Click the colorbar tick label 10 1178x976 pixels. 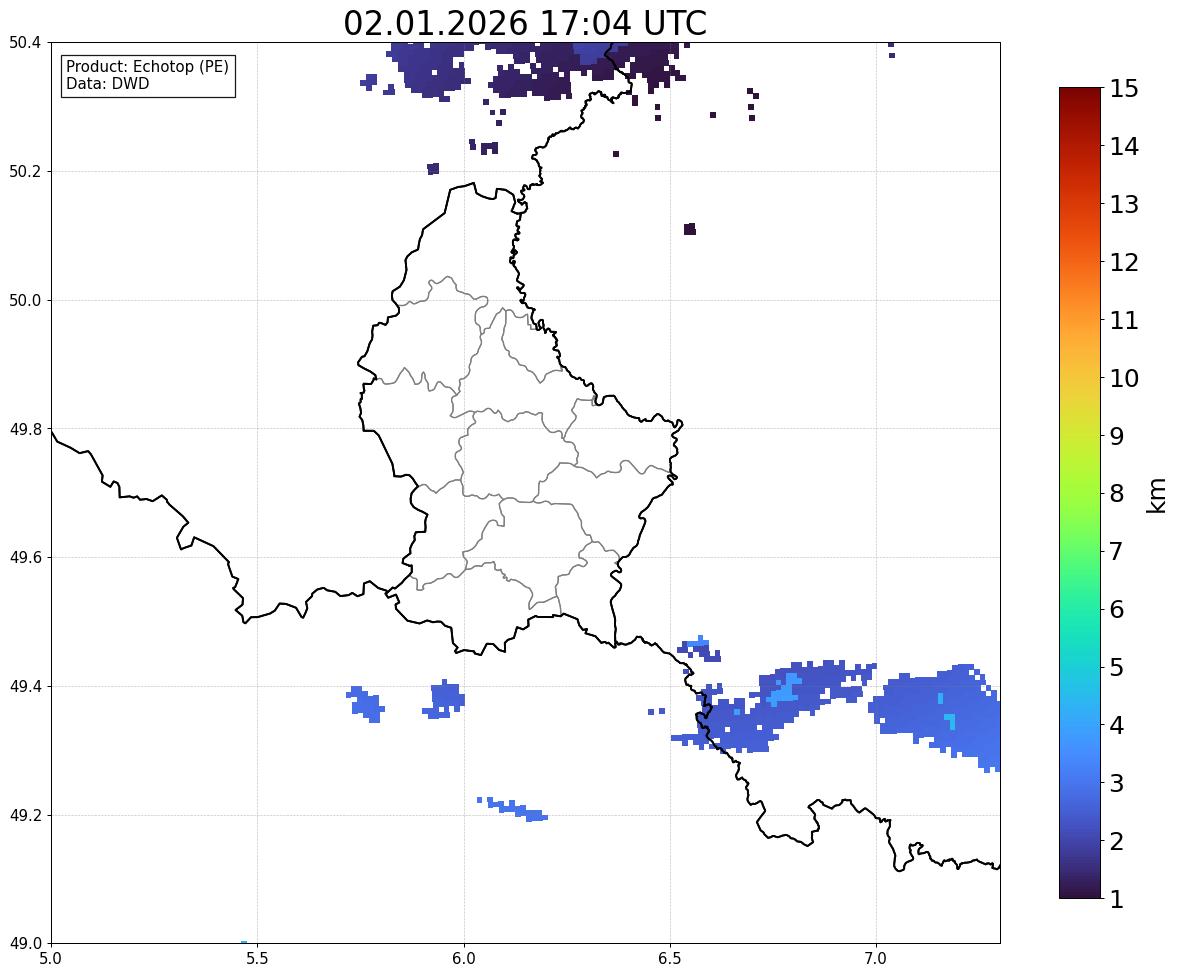[x=1124, y=378]
